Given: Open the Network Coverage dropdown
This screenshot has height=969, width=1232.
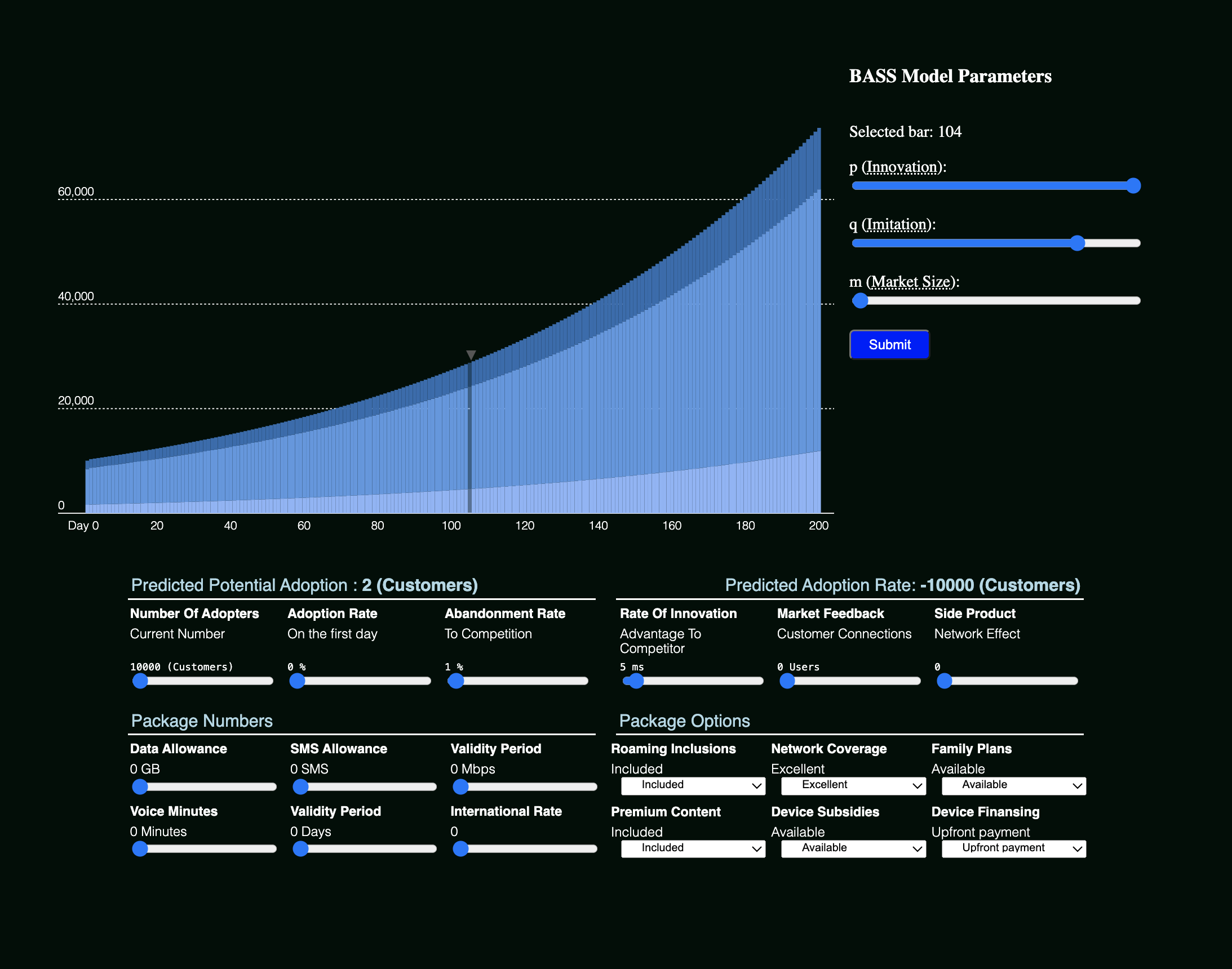Looking at the screenshot, I should pos(853,786).
